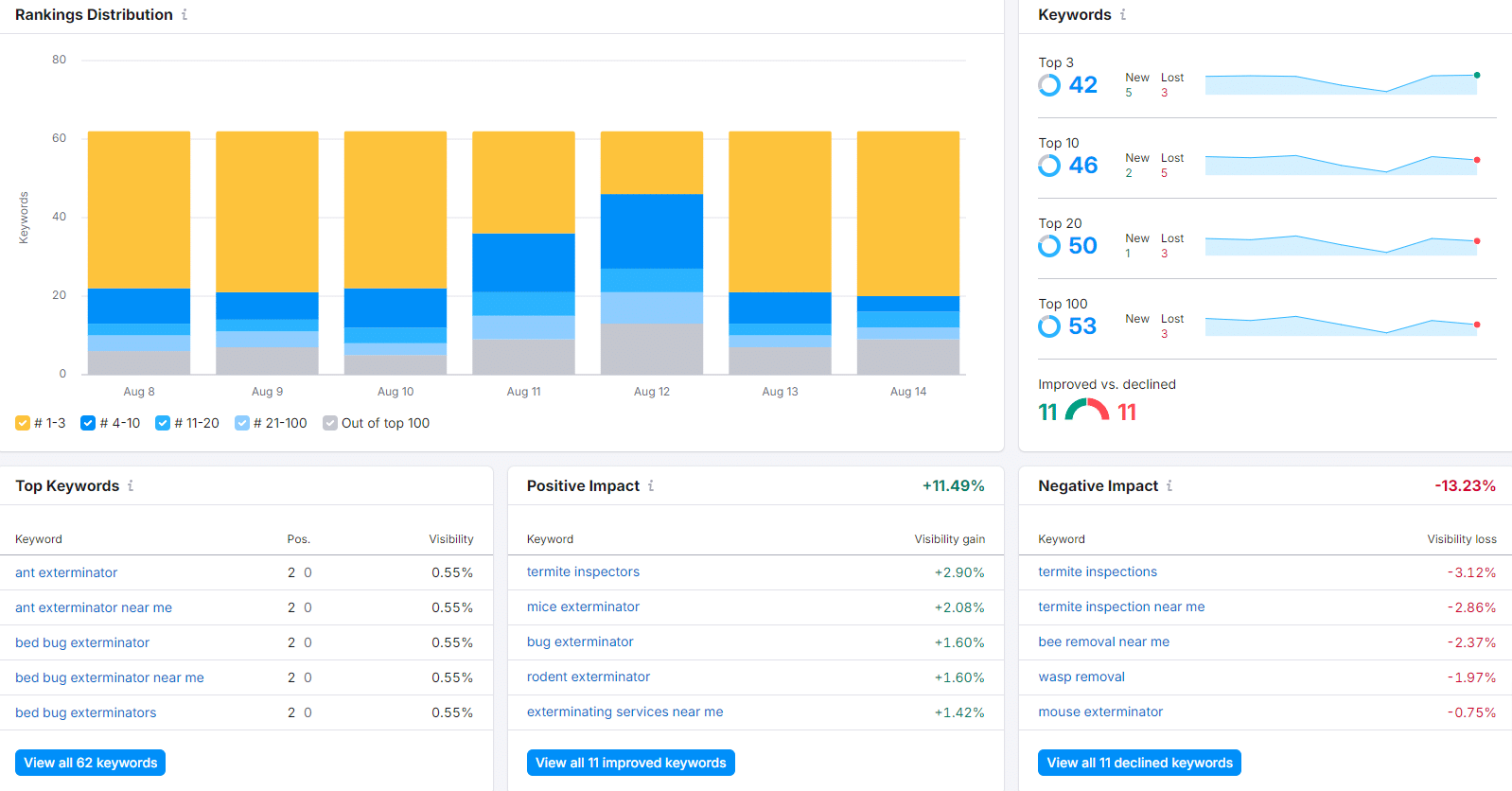
Task: Click info icon next to Keywords heading
Action: 1123,15
